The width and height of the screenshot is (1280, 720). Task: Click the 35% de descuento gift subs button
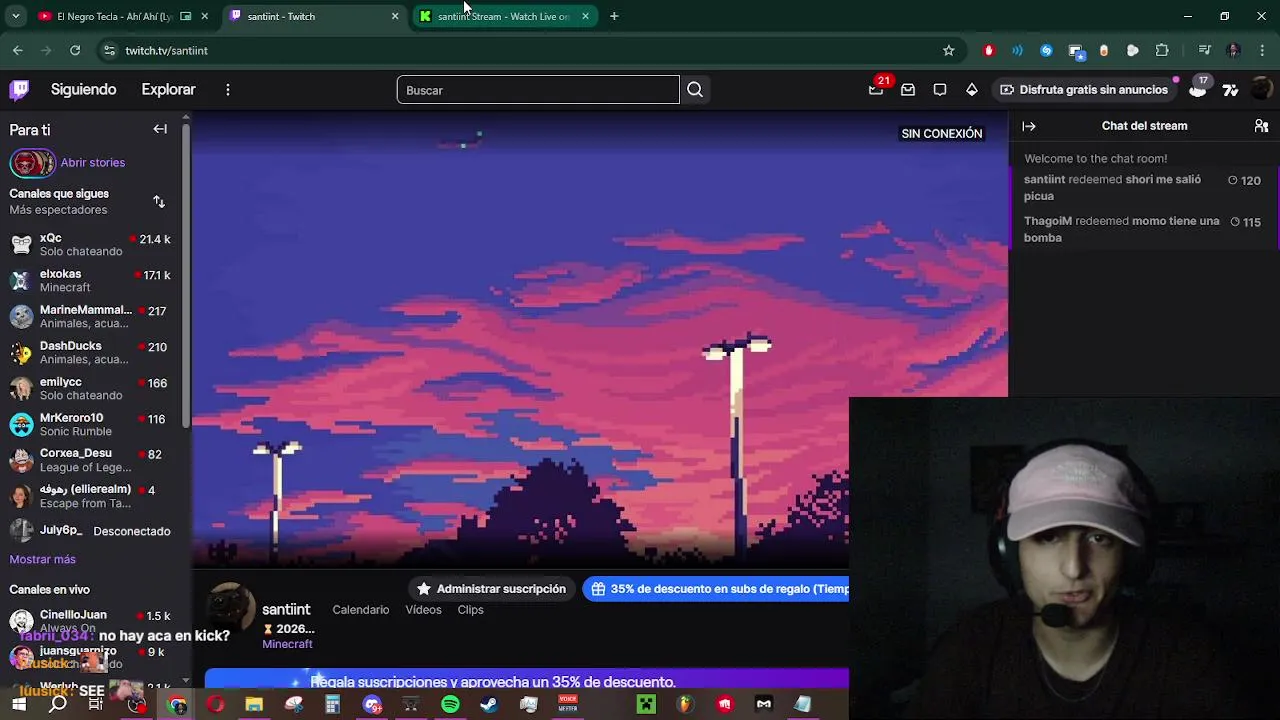pyautogui.click(x=716, y=589)
